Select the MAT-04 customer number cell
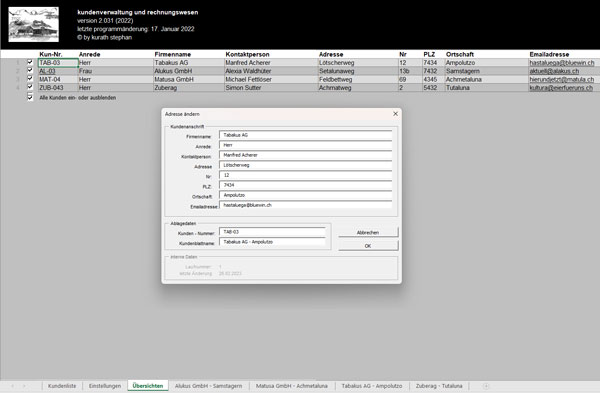600x393 pixels. click(58, 80)
